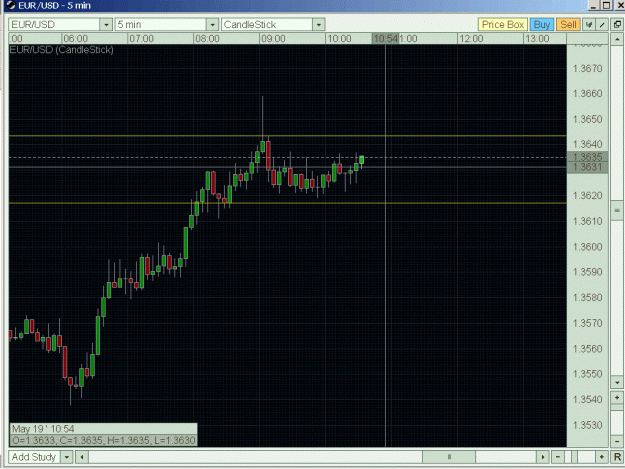
Task: Click the Add Study button
Action: pos(34,457)
